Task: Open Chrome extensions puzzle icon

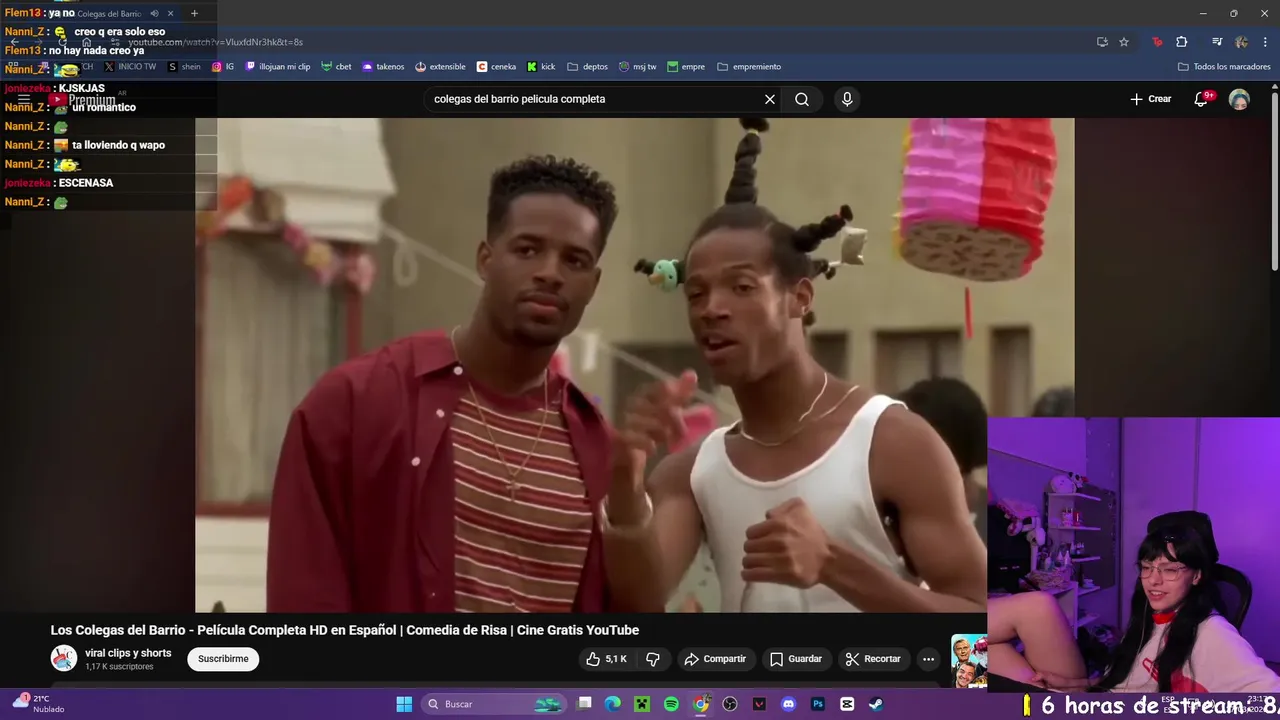Action: coord(1182,42)
